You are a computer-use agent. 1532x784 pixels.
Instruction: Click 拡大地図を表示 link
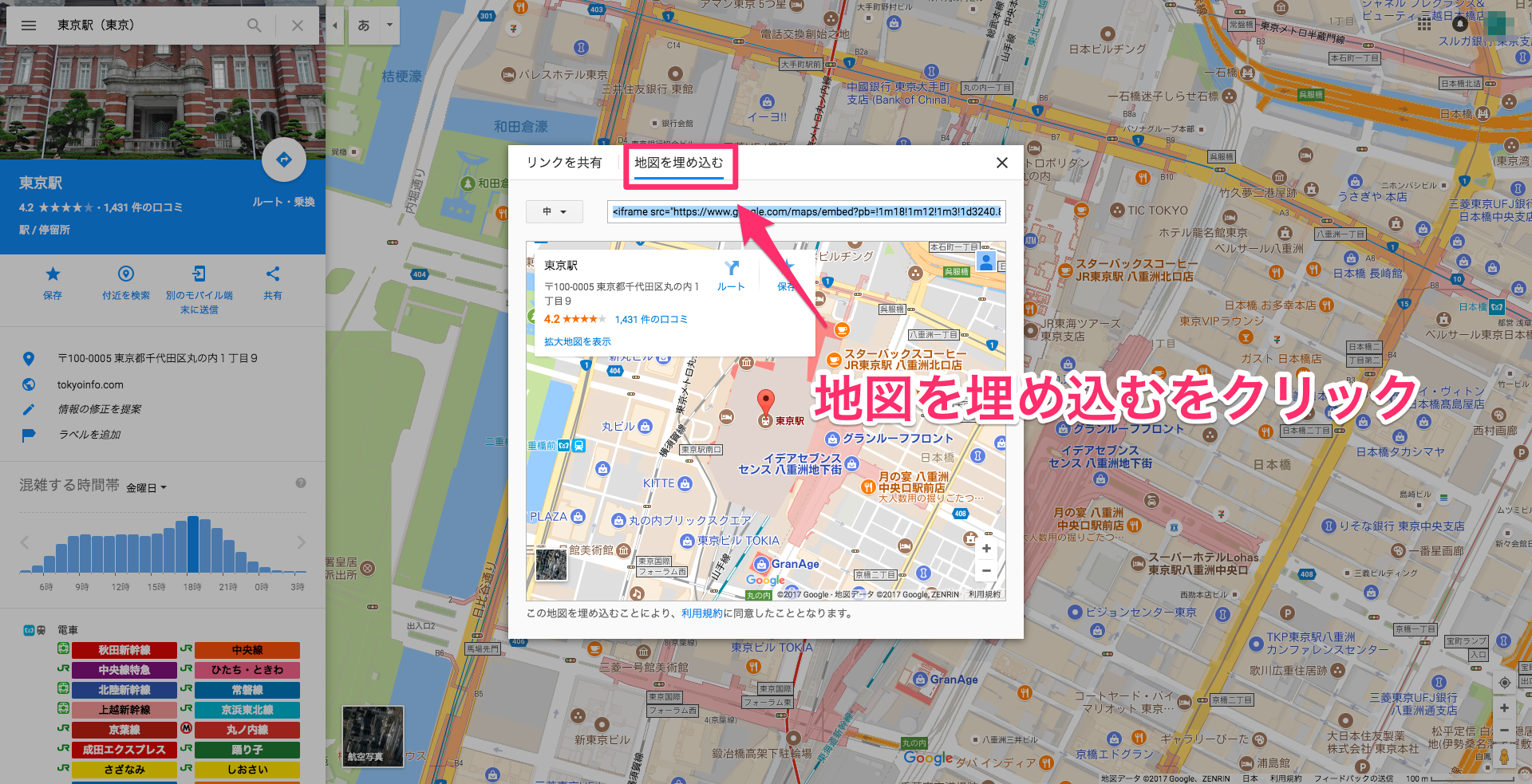coord(578,341)
